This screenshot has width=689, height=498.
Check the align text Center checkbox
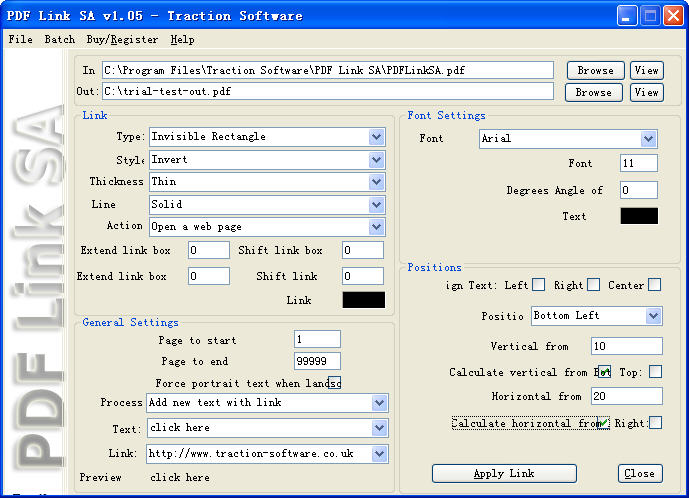point(654,285)
